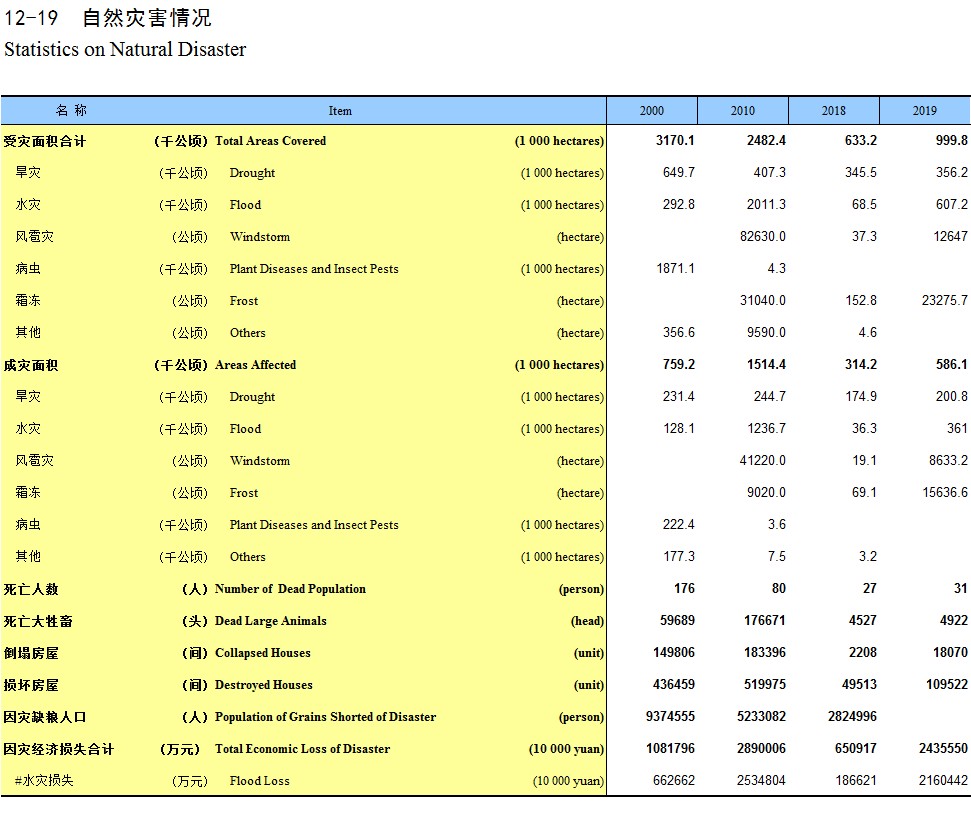This screenshot has width=971, height=829.
Task: Click the flood loss value "662662"
Action: point(674,781)
